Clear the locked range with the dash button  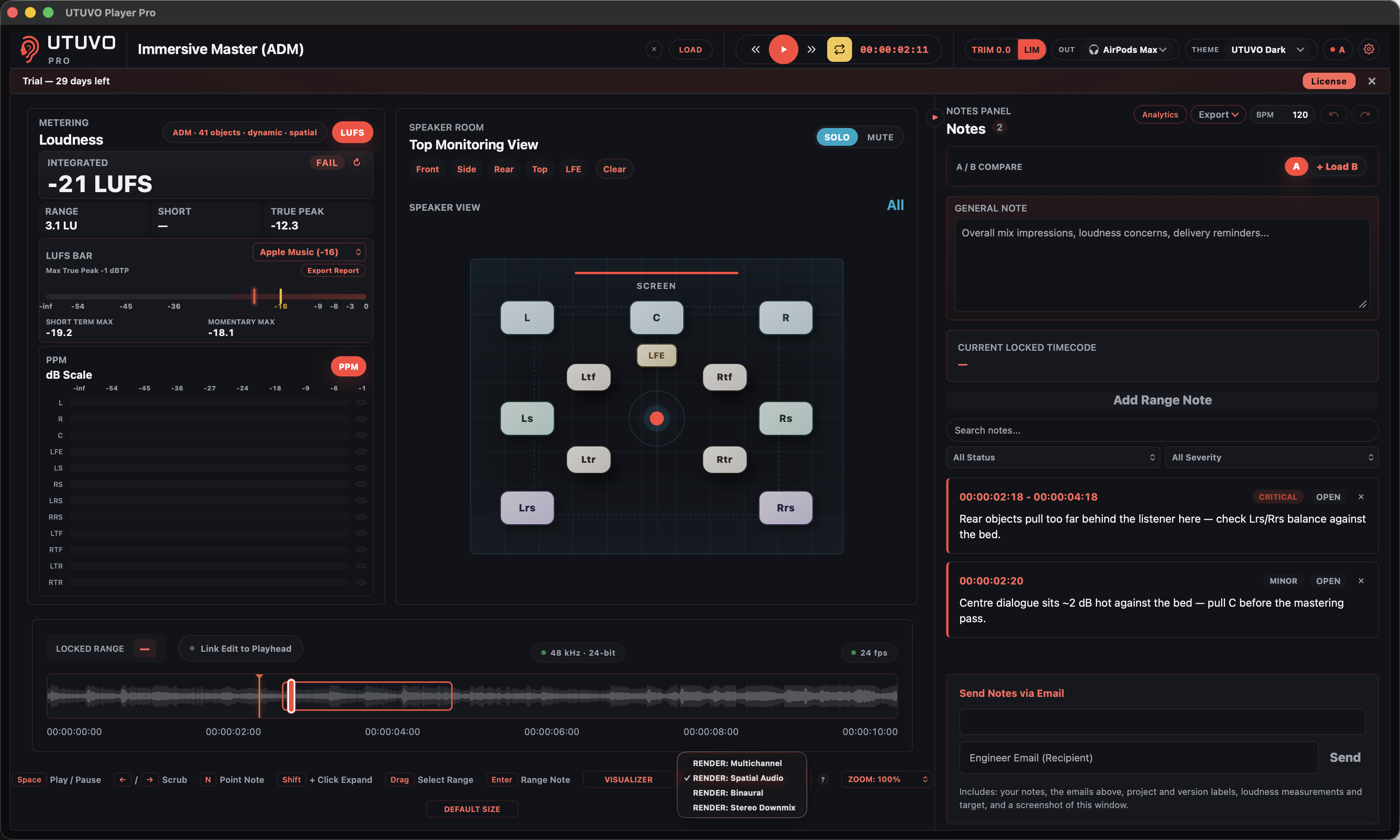pos(145,649)
